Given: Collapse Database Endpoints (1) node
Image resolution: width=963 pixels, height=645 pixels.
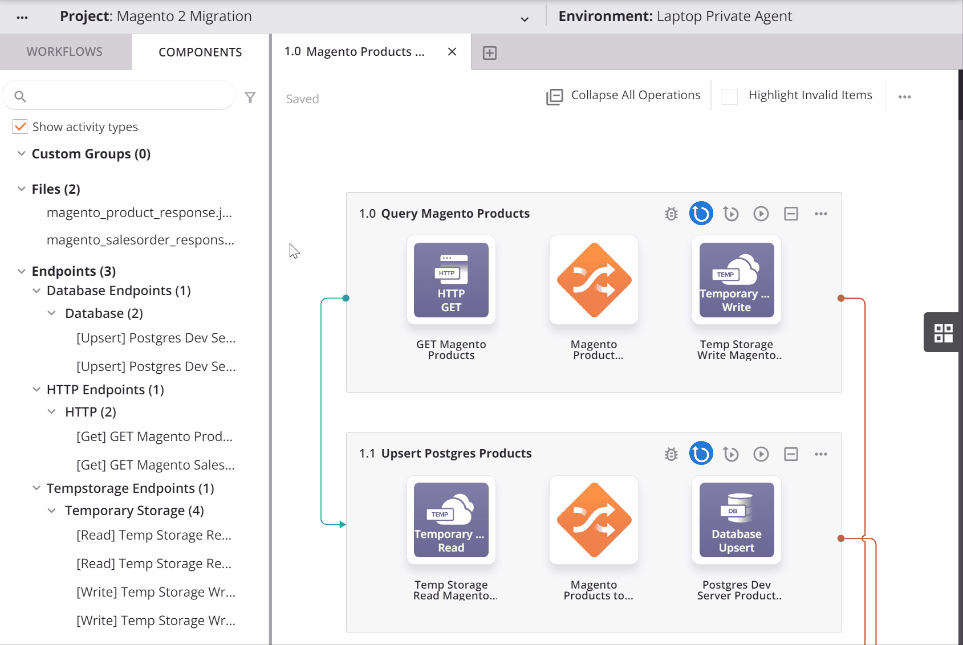Looking at the screenshot, I should coord(36,290).
